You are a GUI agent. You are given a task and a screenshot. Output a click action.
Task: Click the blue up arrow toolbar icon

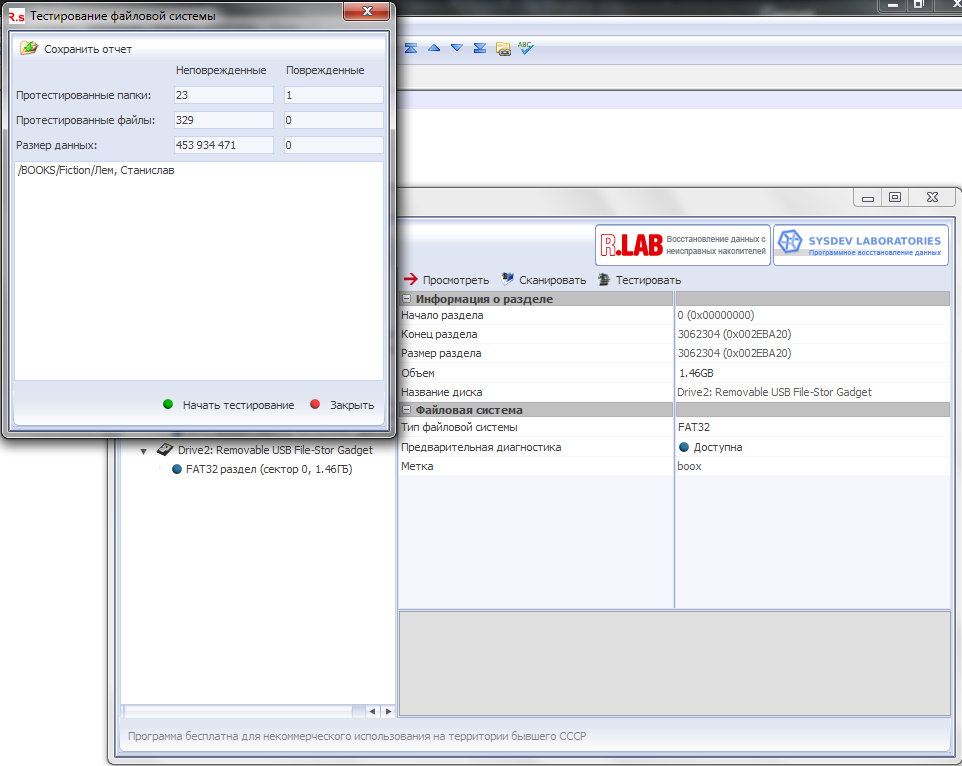434,48
